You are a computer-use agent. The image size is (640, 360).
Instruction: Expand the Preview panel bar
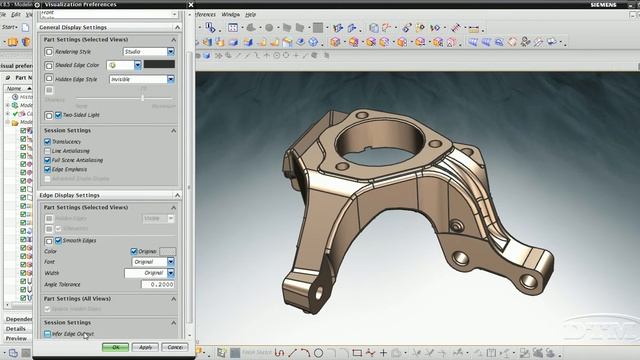16,338
